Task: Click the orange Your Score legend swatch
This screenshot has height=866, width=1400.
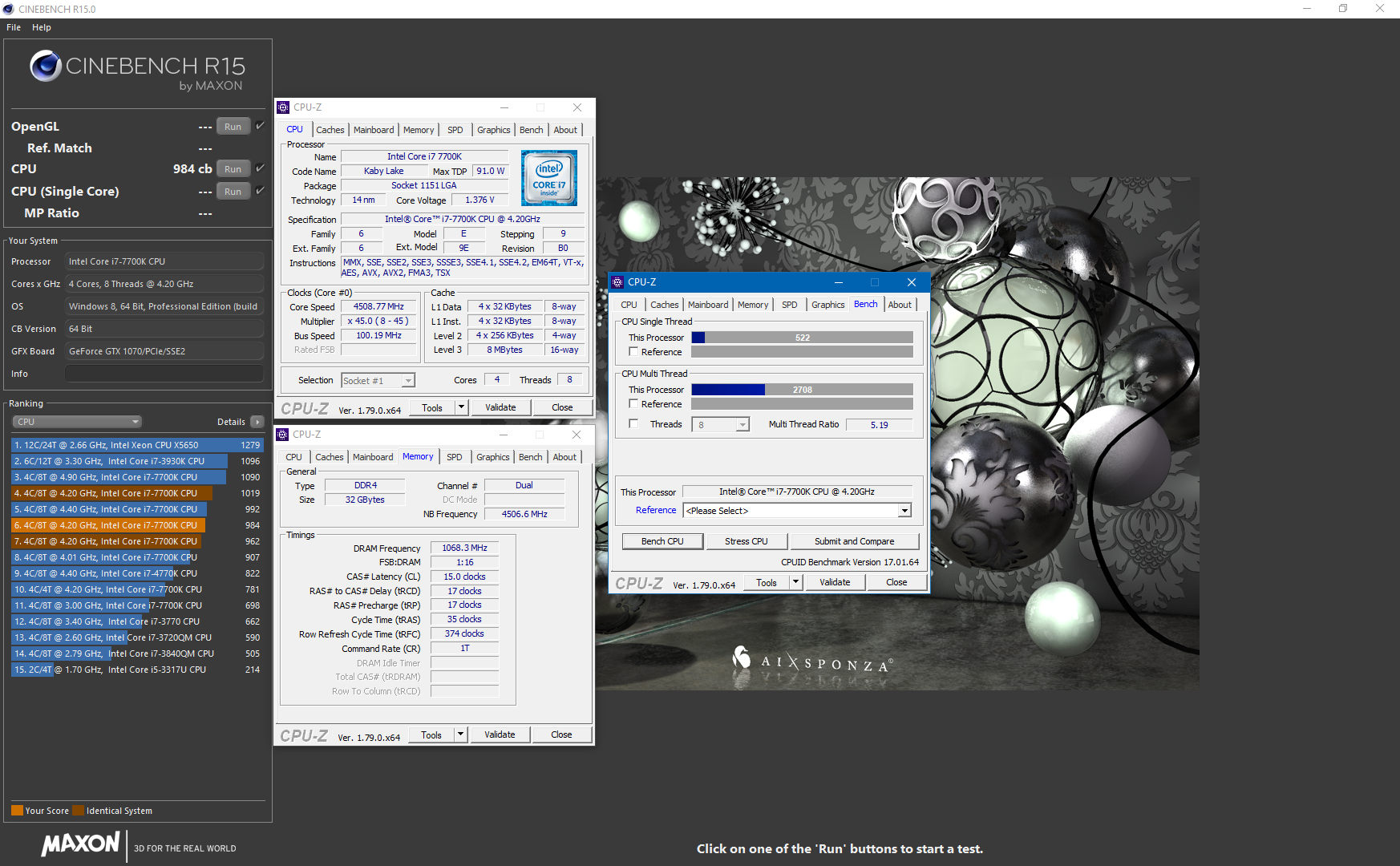Action: [x=17, y=810]
